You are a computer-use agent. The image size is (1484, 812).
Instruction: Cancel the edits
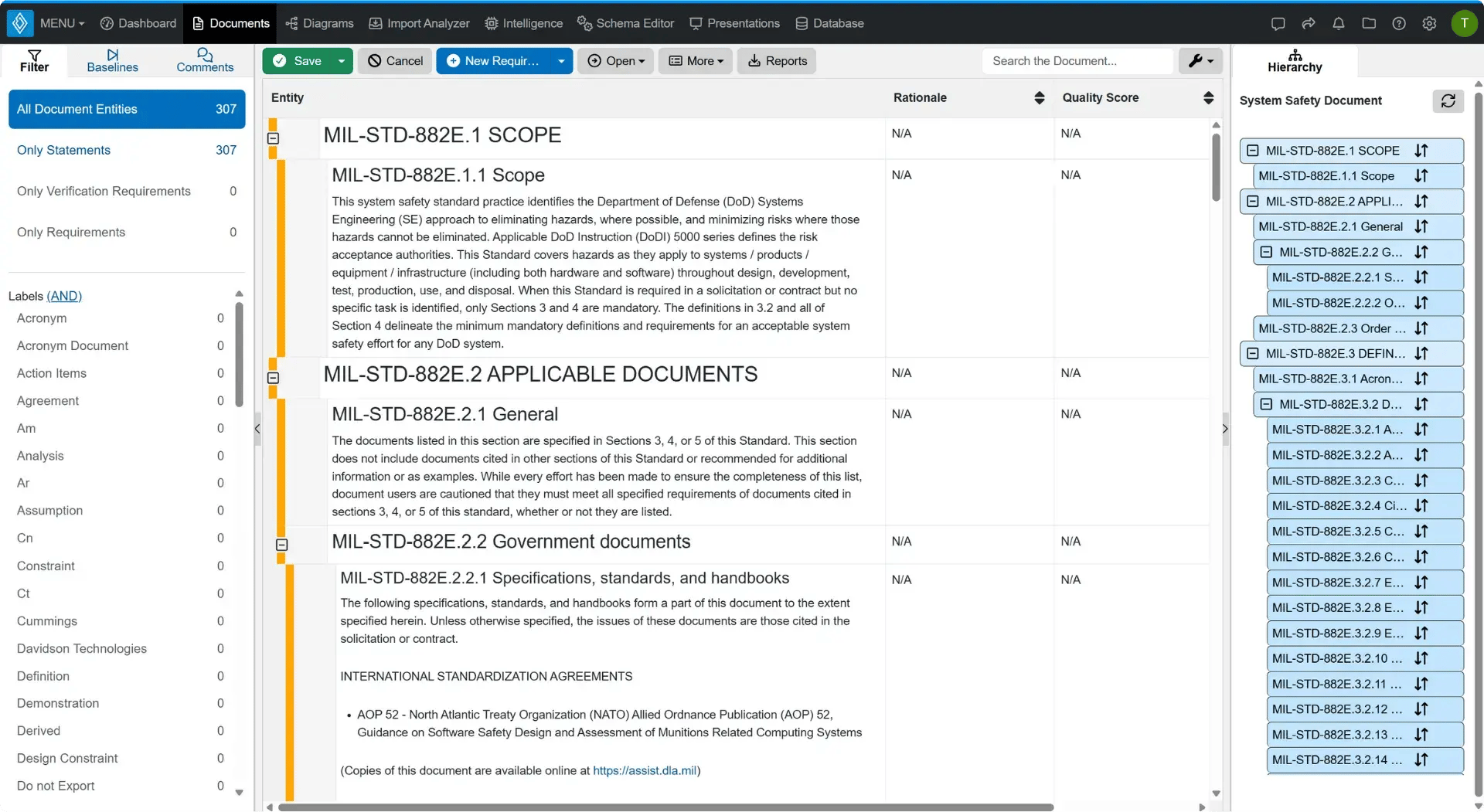pos(395,61)
